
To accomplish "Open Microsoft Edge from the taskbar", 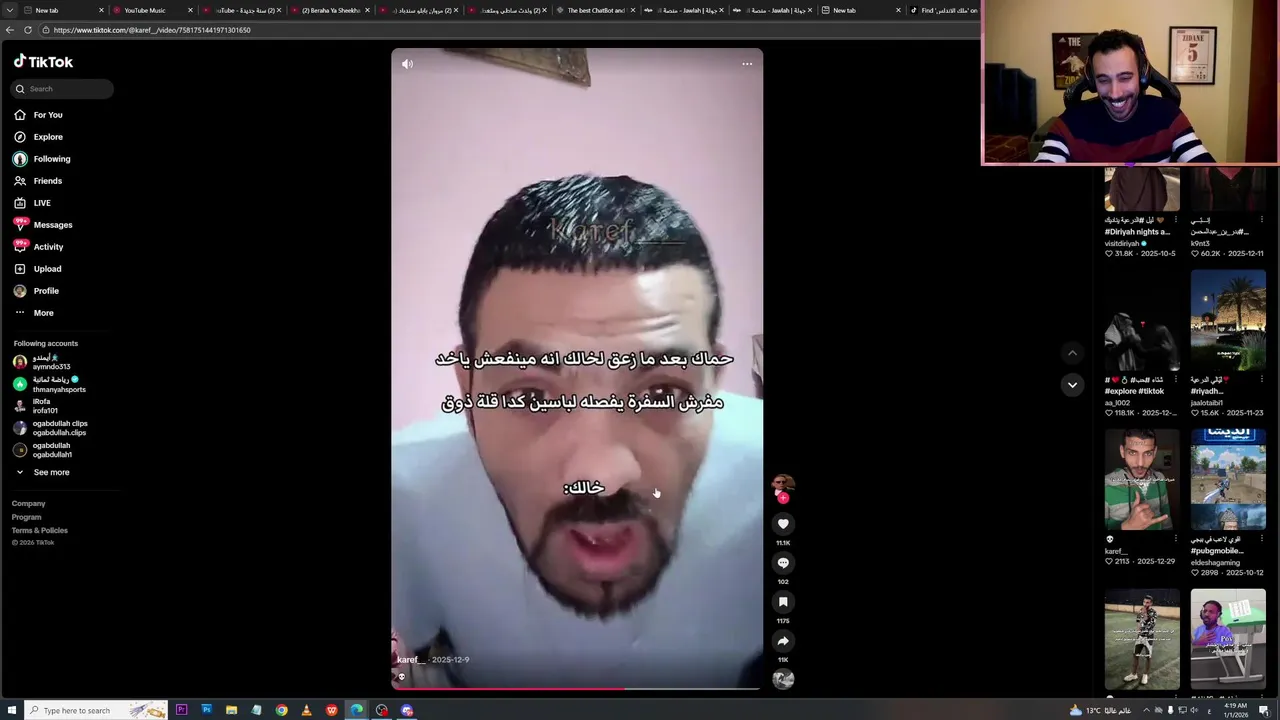I will pyautogui.click(x=356, y=710).
